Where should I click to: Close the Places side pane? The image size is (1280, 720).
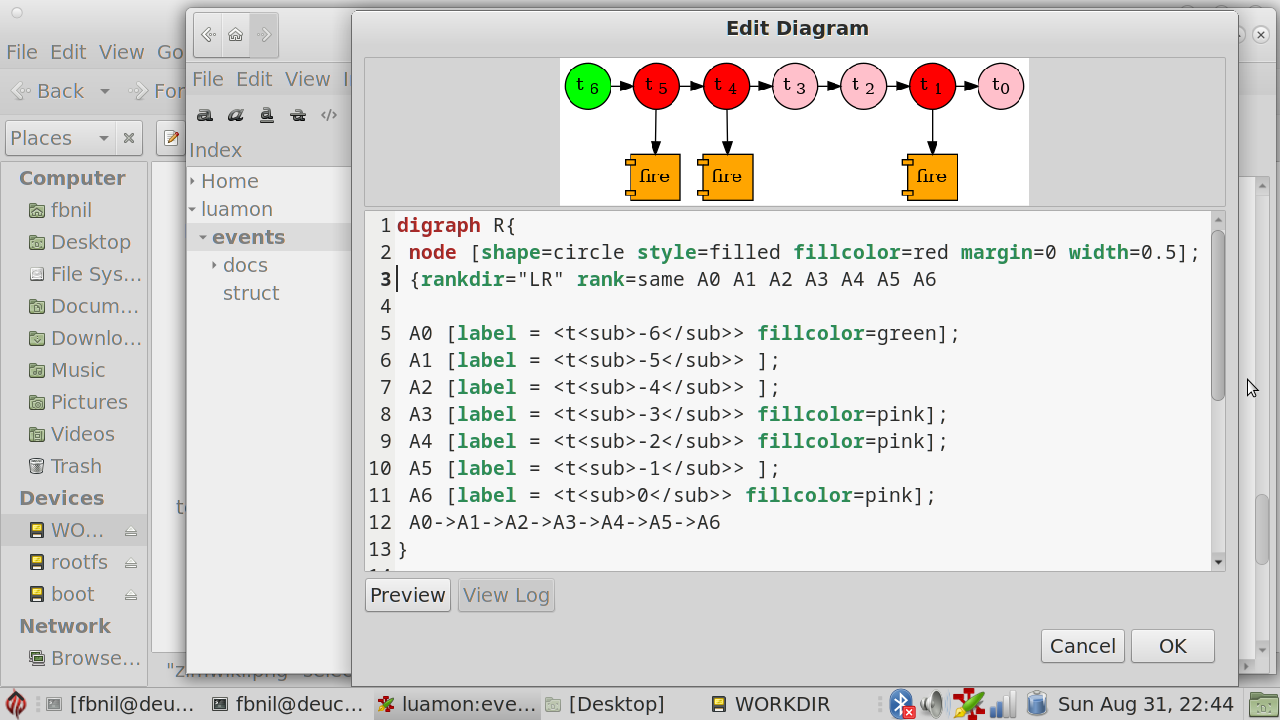(x=129, y=138)
